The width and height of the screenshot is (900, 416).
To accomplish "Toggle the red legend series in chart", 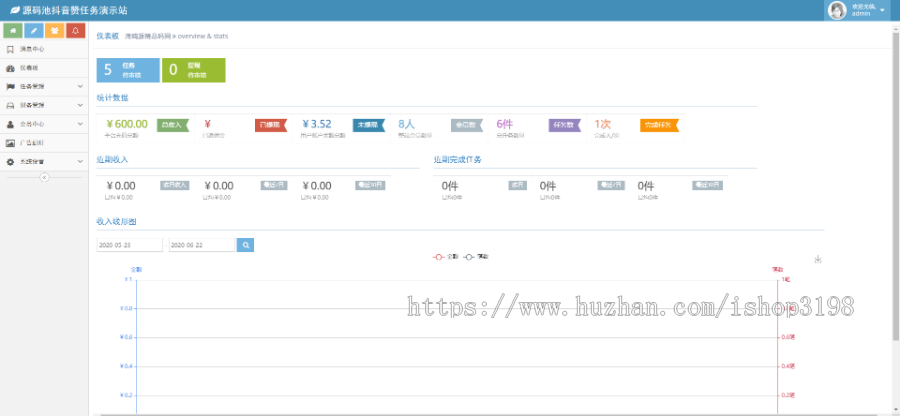I will [x=445, y=257].
